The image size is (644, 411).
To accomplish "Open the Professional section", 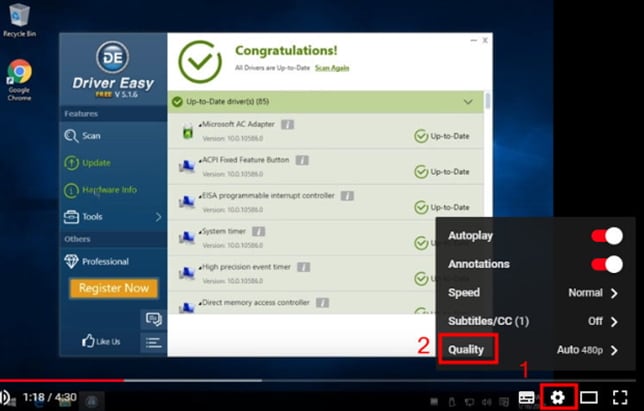I will [97, 262].
